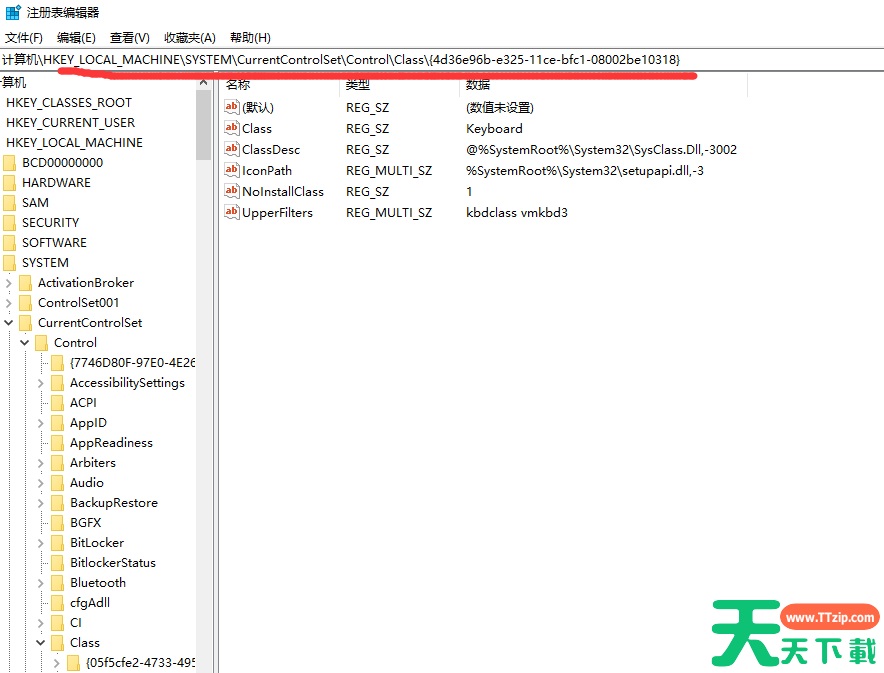
Task: Select the cfgAdll key
Action: pos(90,603)
